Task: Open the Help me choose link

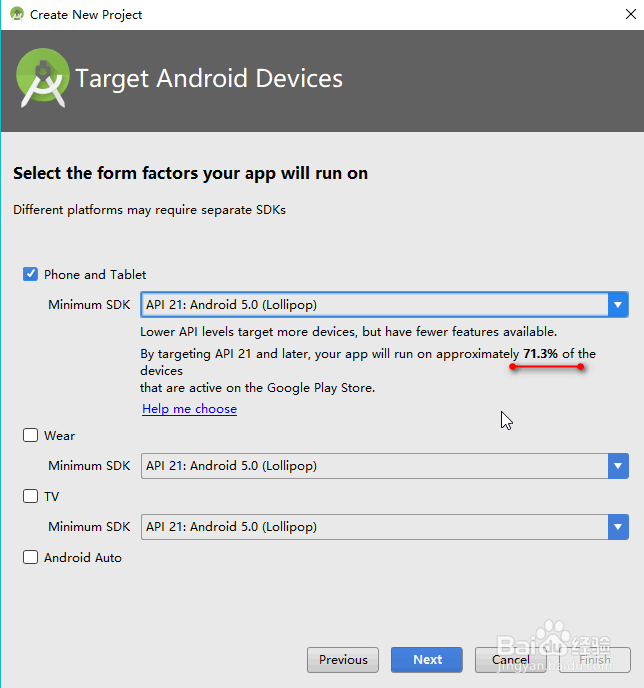Action: pyautogui.click(x=190, y=409)
